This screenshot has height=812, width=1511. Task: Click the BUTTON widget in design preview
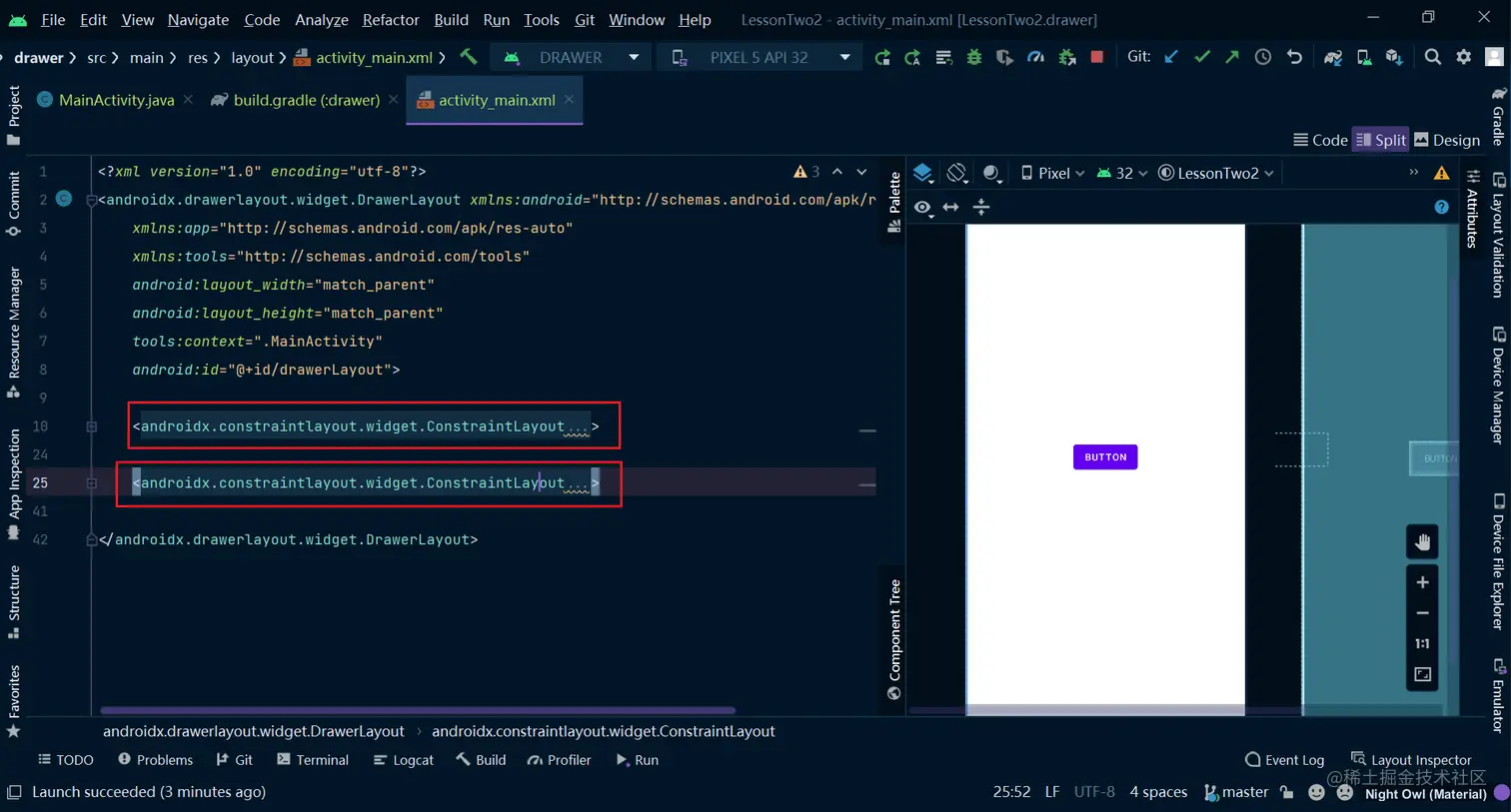click(x=1105, y=457)
